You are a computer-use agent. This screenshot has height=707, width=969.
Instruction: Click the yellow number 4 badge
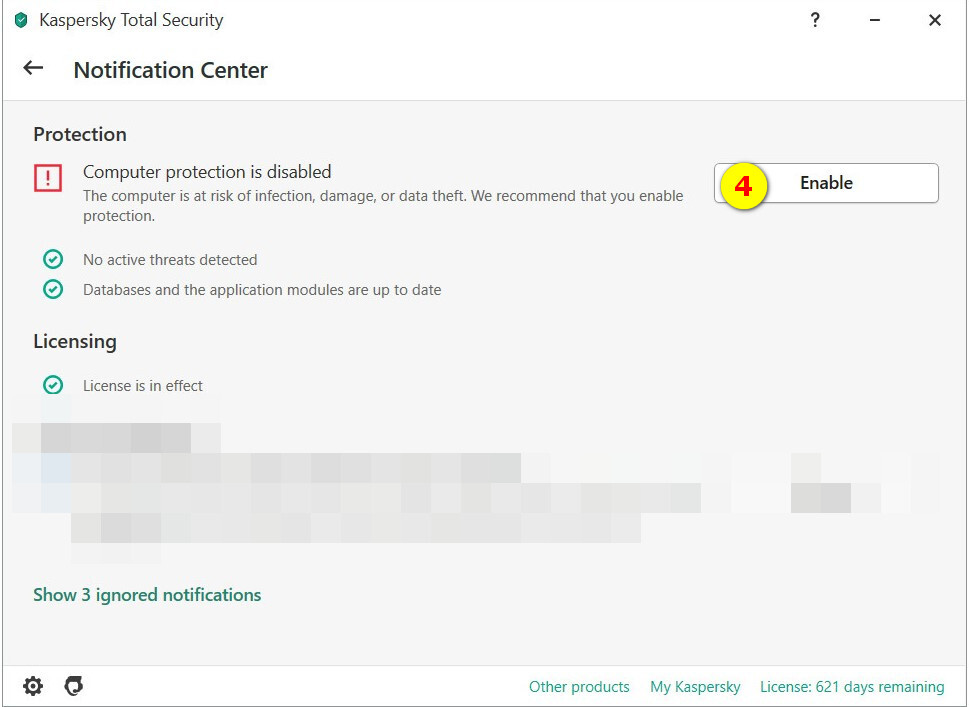[x=743, y=187]
